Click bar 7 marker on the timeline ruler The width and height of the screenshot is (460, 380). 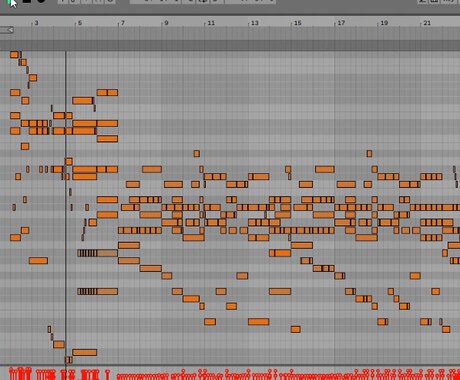click(123, 23)
